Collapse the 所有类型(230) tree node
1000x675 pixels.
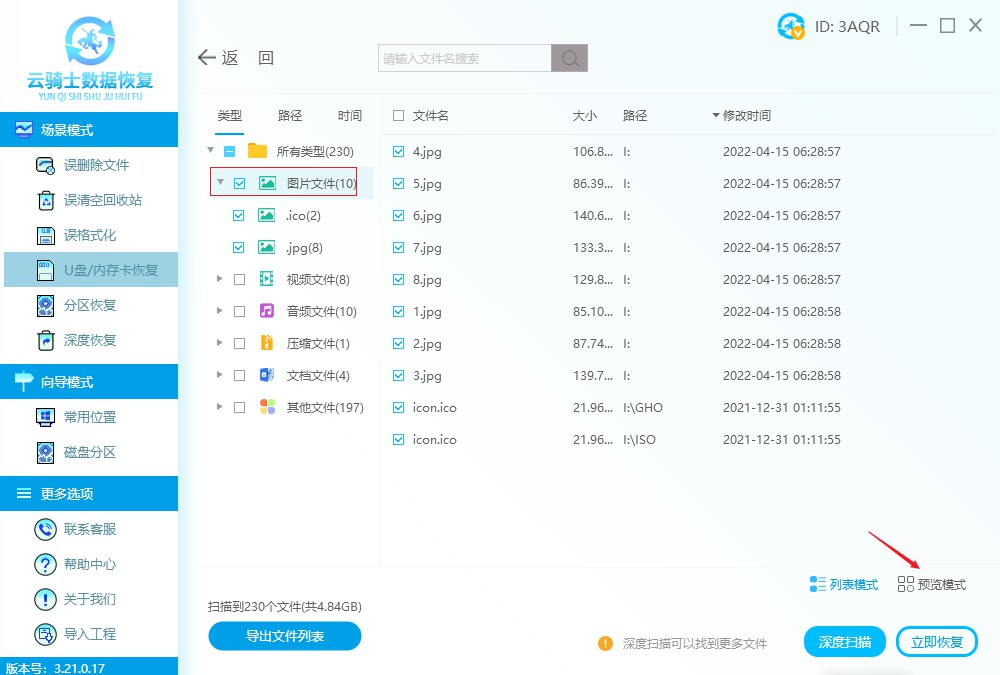(211, 151)
